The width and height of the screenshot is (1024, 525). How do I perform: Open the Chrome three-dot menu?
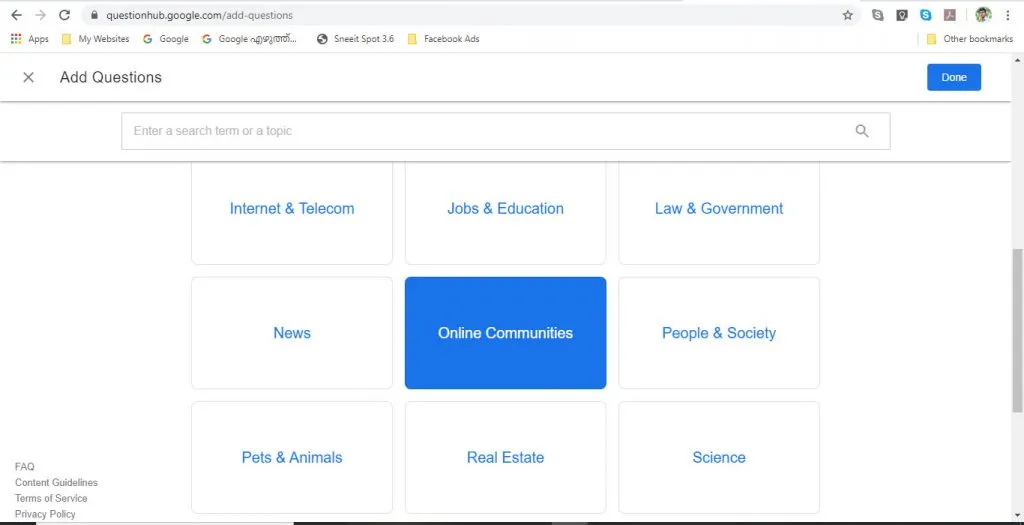click(1008, 15)
